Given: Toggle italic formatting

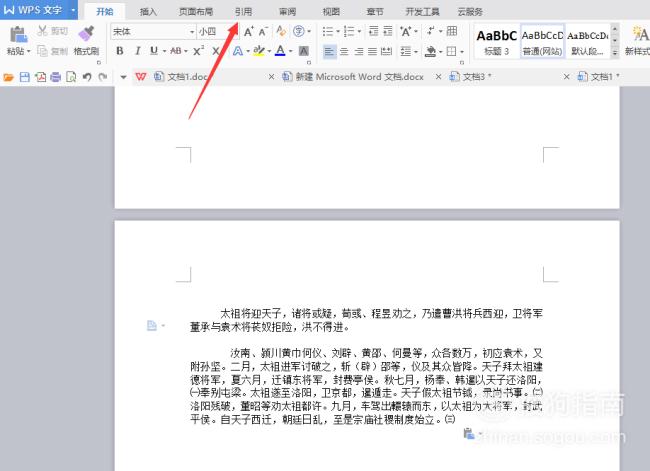Looking at the screenshot, I should [x=137, y=51].
